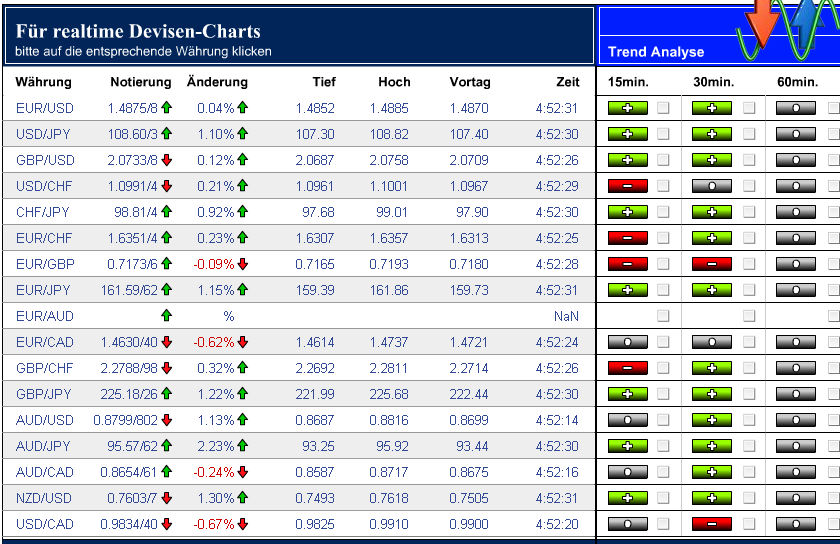
Task: Tick the EUR/USD 15min checkbox
Action: pos(663,107)
